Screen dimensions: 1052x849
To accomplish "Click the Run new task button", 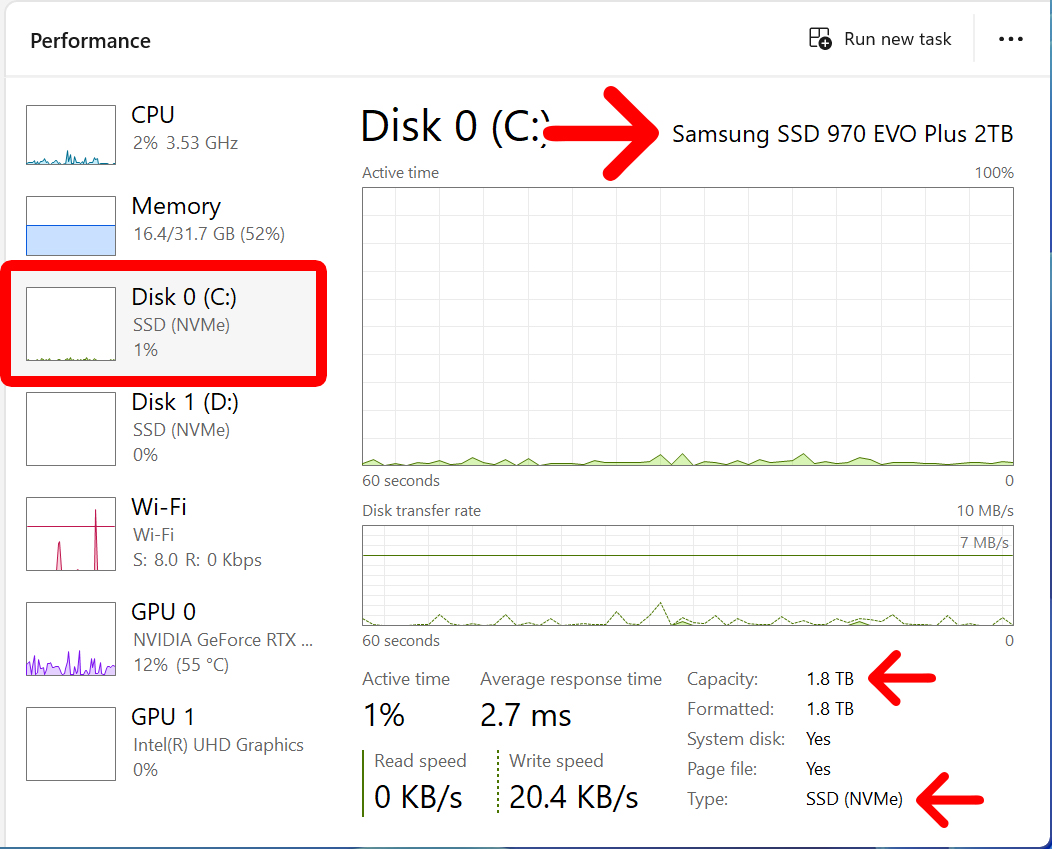I will [x=880, y=38].
